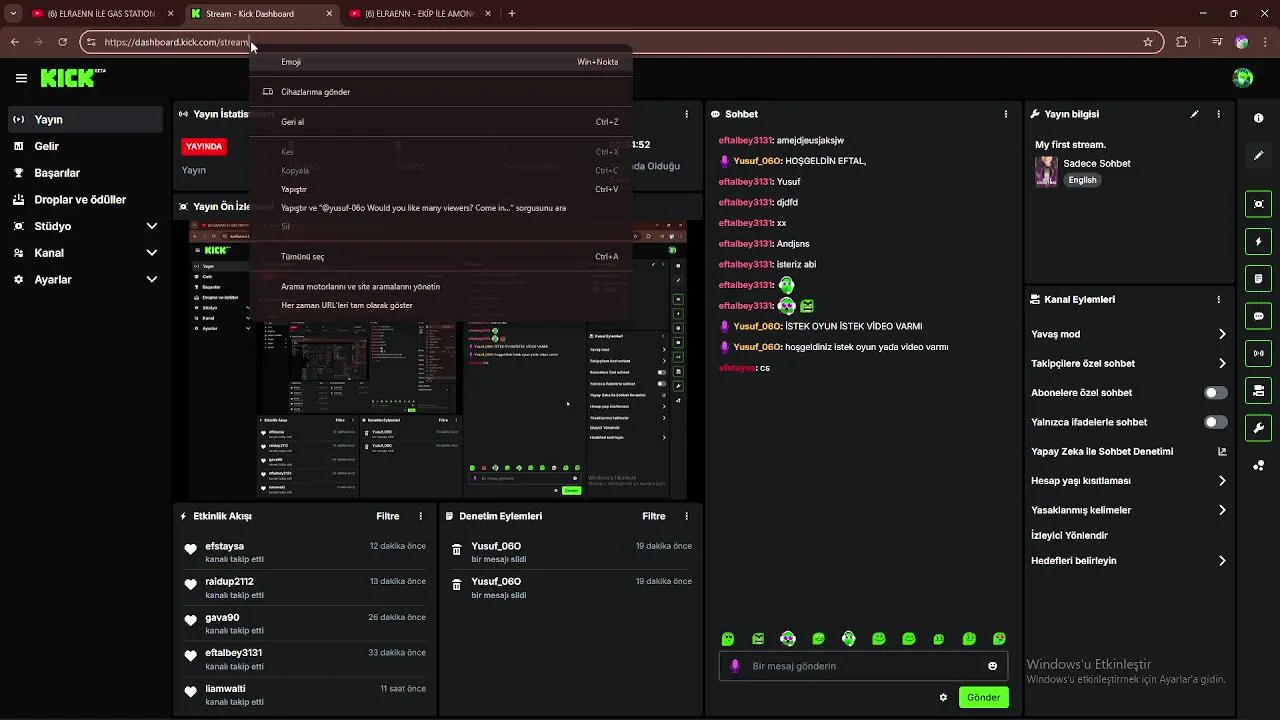Choose Yapıştır in the context menu
1280x720 pixels.
click(x=440, y=189)
